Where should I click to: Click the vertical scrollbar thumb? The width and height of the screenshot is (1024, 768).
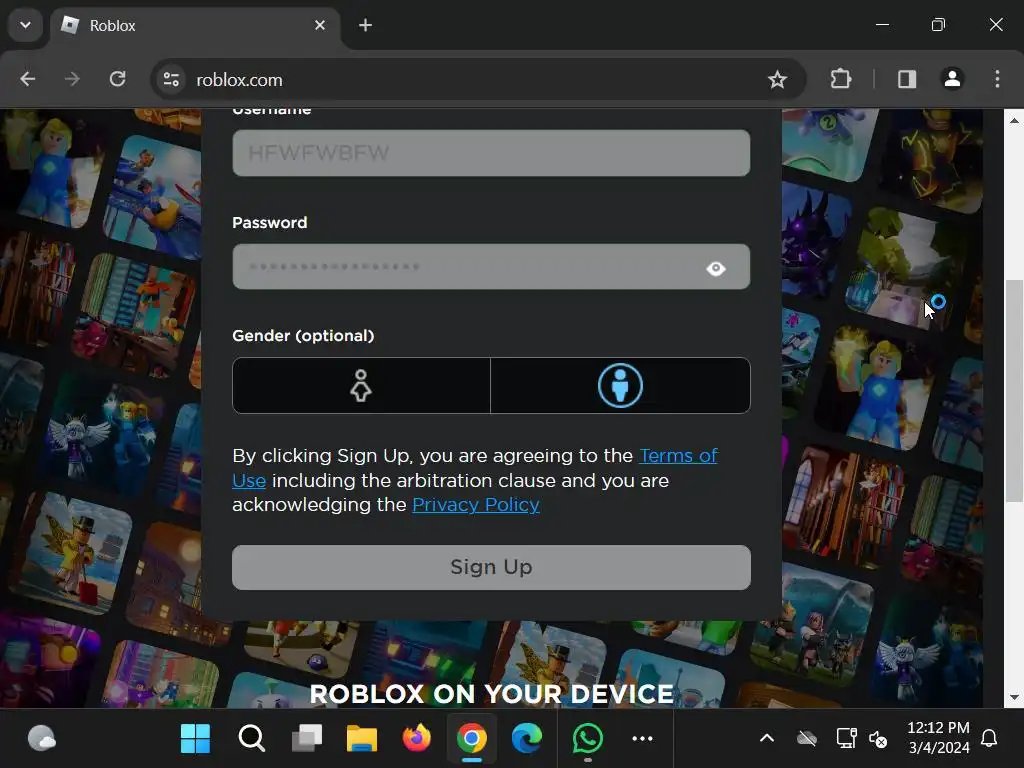pyautogui.click(x=1014, y=391)
